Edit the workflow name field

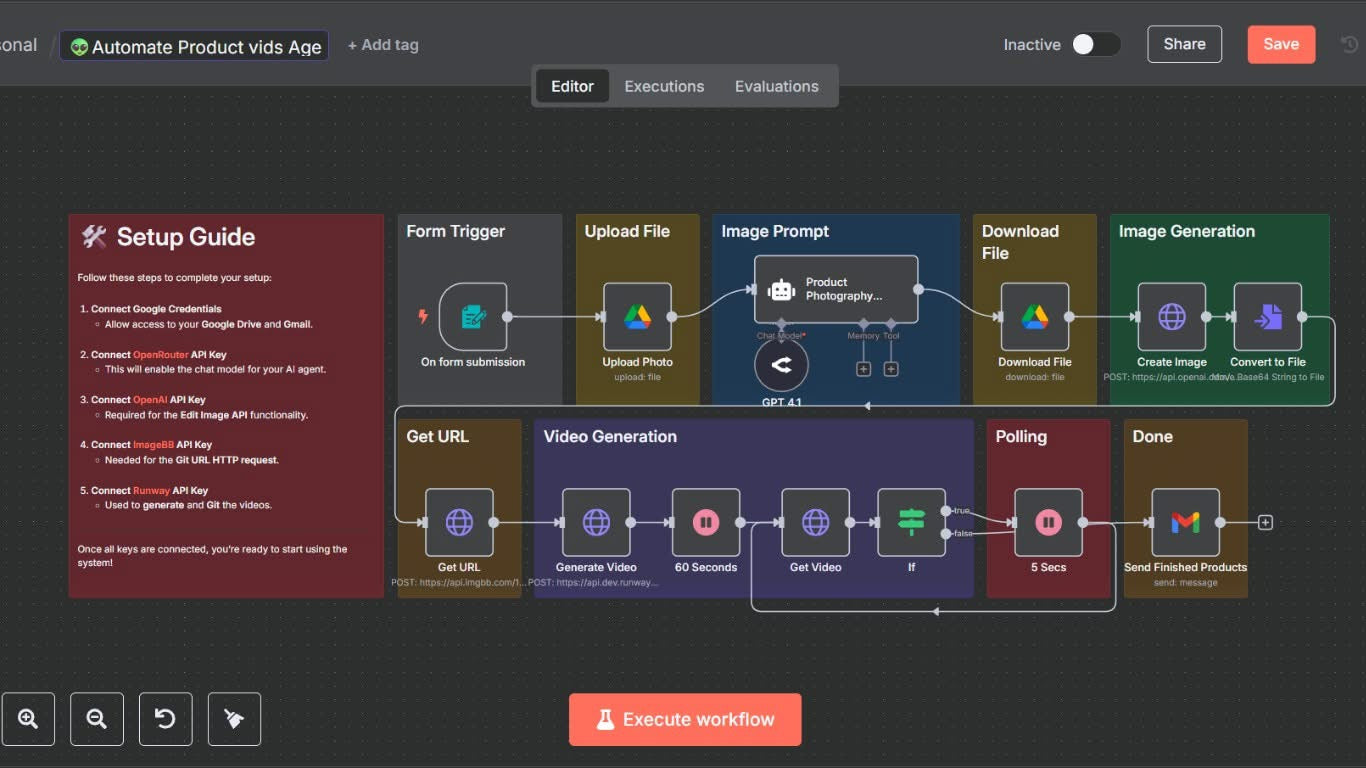click(x=194, y=46)
